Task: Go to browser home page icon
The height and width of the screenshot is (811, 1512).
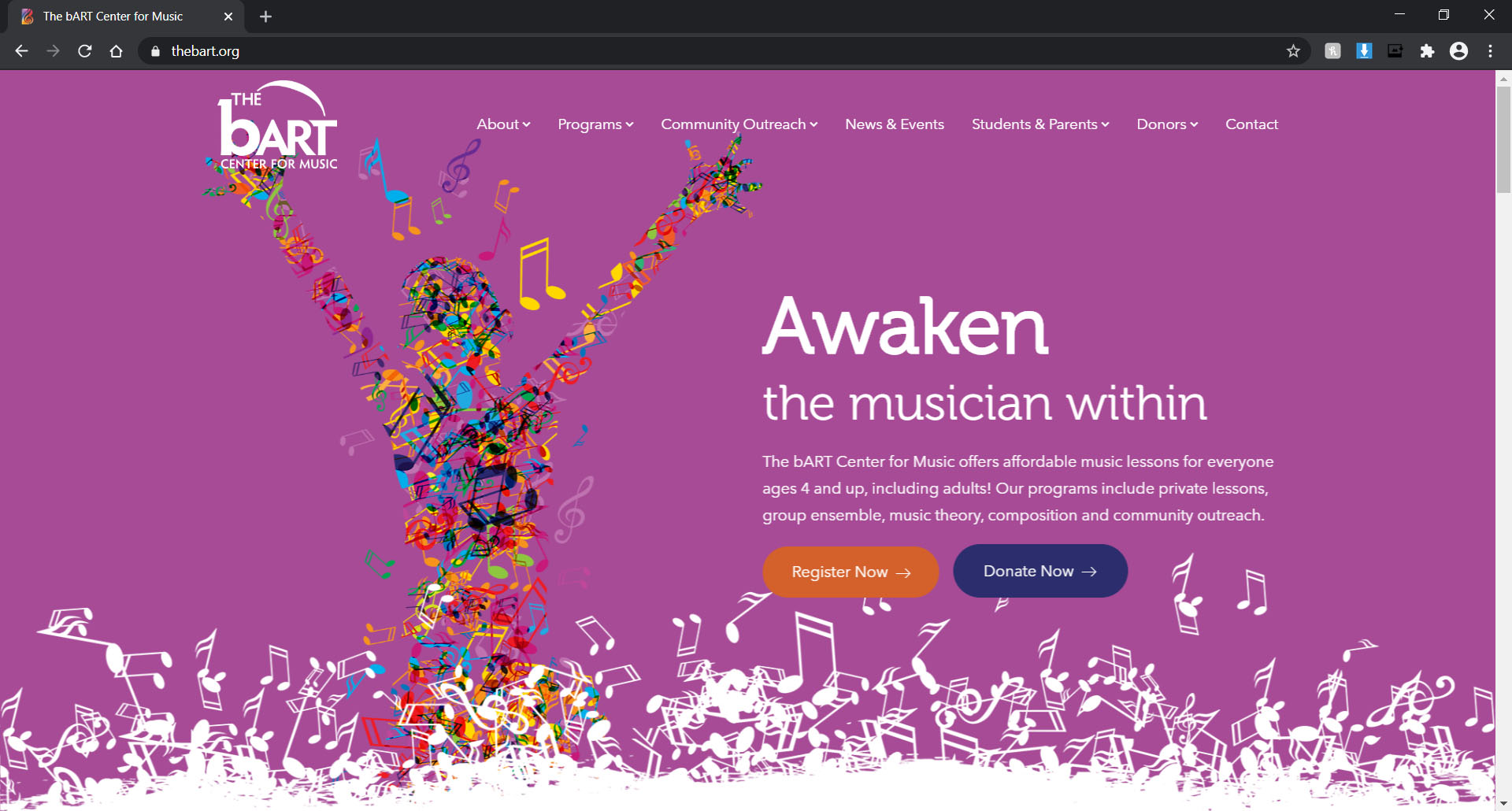Action: coord(116,51)
